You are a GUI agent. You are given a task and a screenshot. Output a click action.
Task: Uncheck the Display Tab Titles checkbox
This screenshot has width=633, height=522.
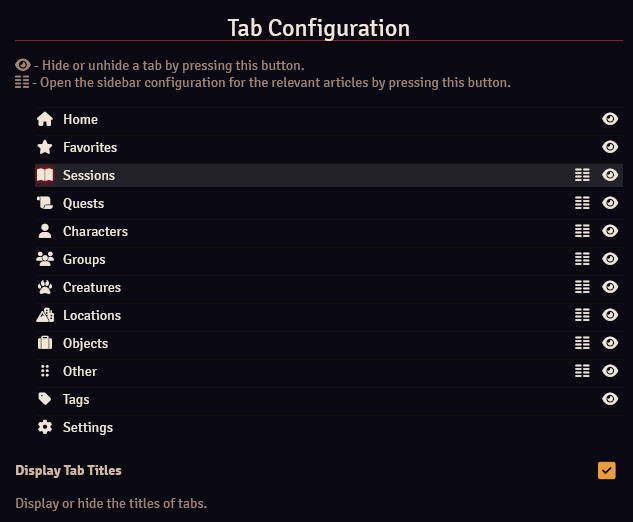[607, 470]
